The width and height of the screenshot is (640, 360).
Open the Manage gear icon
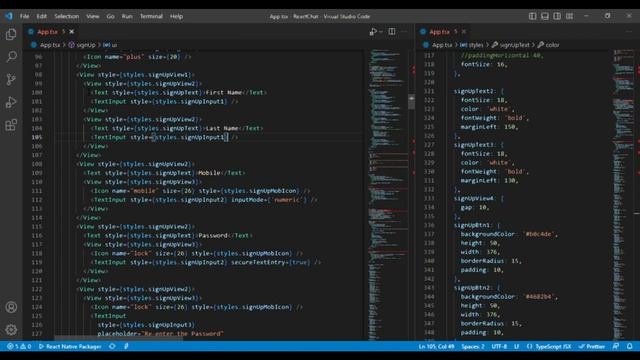tap(11, 329)
